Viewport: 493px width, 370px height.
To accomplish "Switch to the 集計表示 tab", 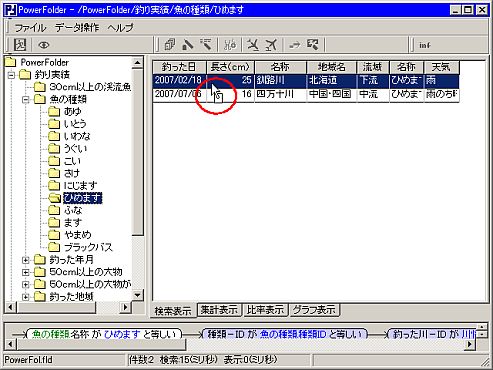I will pos(219,310).
